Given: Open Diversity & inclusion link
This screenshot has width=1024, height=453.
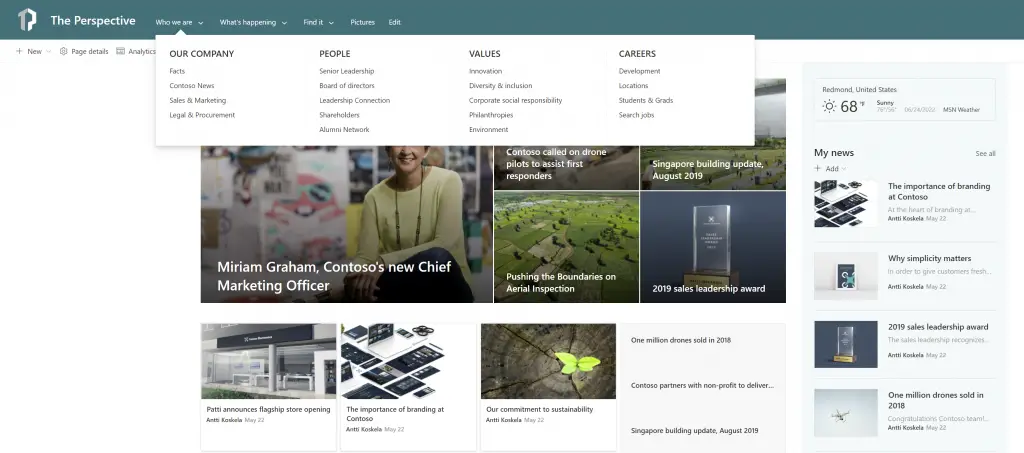Looking at the screenshot, I should click(500, 86).
